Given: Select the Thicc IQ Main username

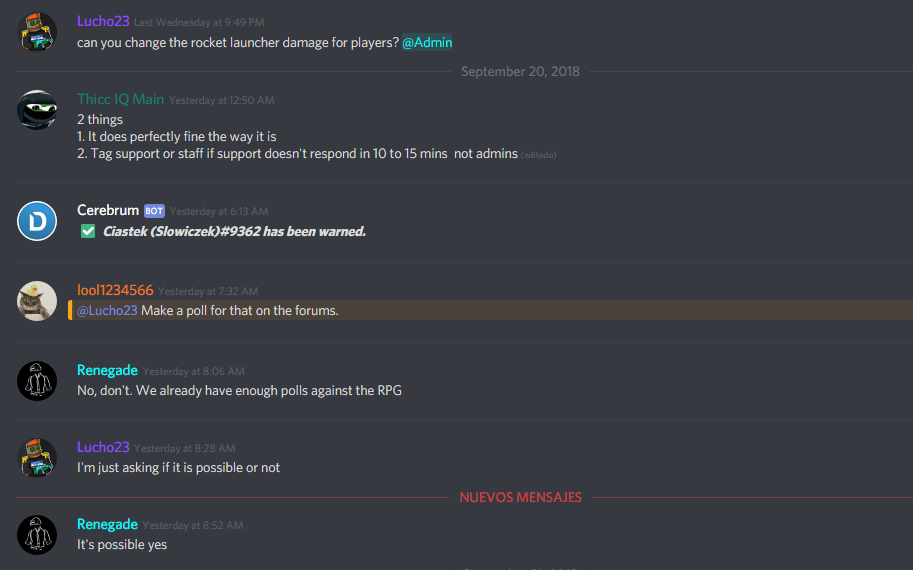Looking at the screenshot, I should [x=121, y=99].
